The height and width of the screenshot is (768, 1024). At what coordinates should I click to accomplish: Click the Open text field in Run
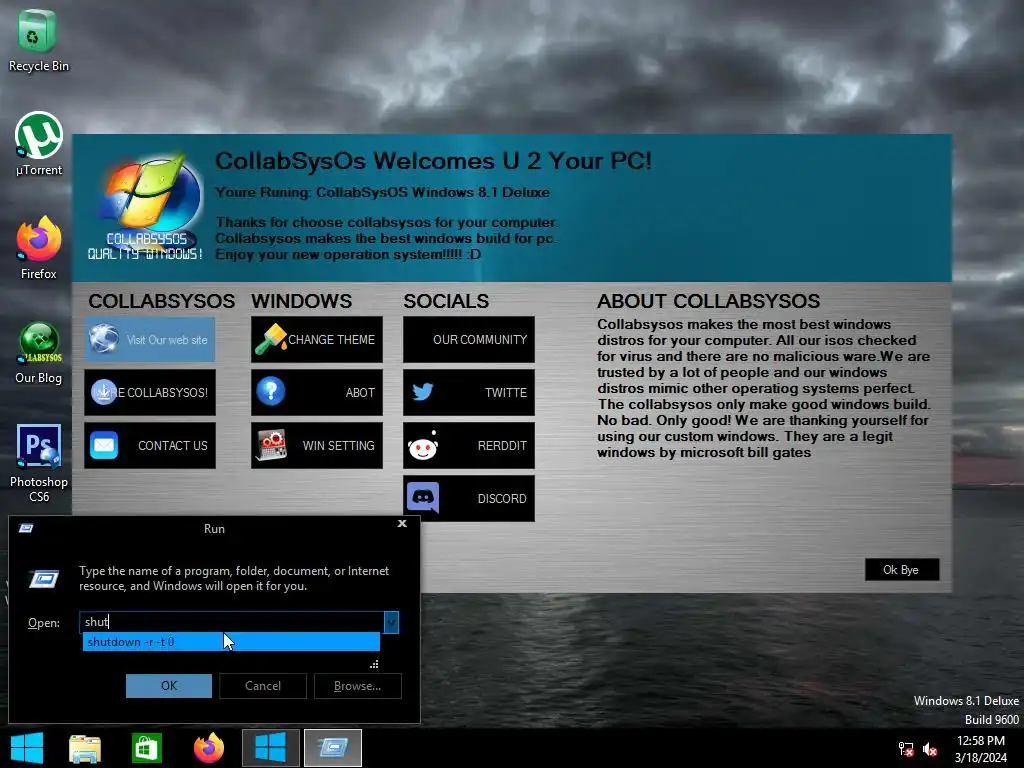(232, 622)
